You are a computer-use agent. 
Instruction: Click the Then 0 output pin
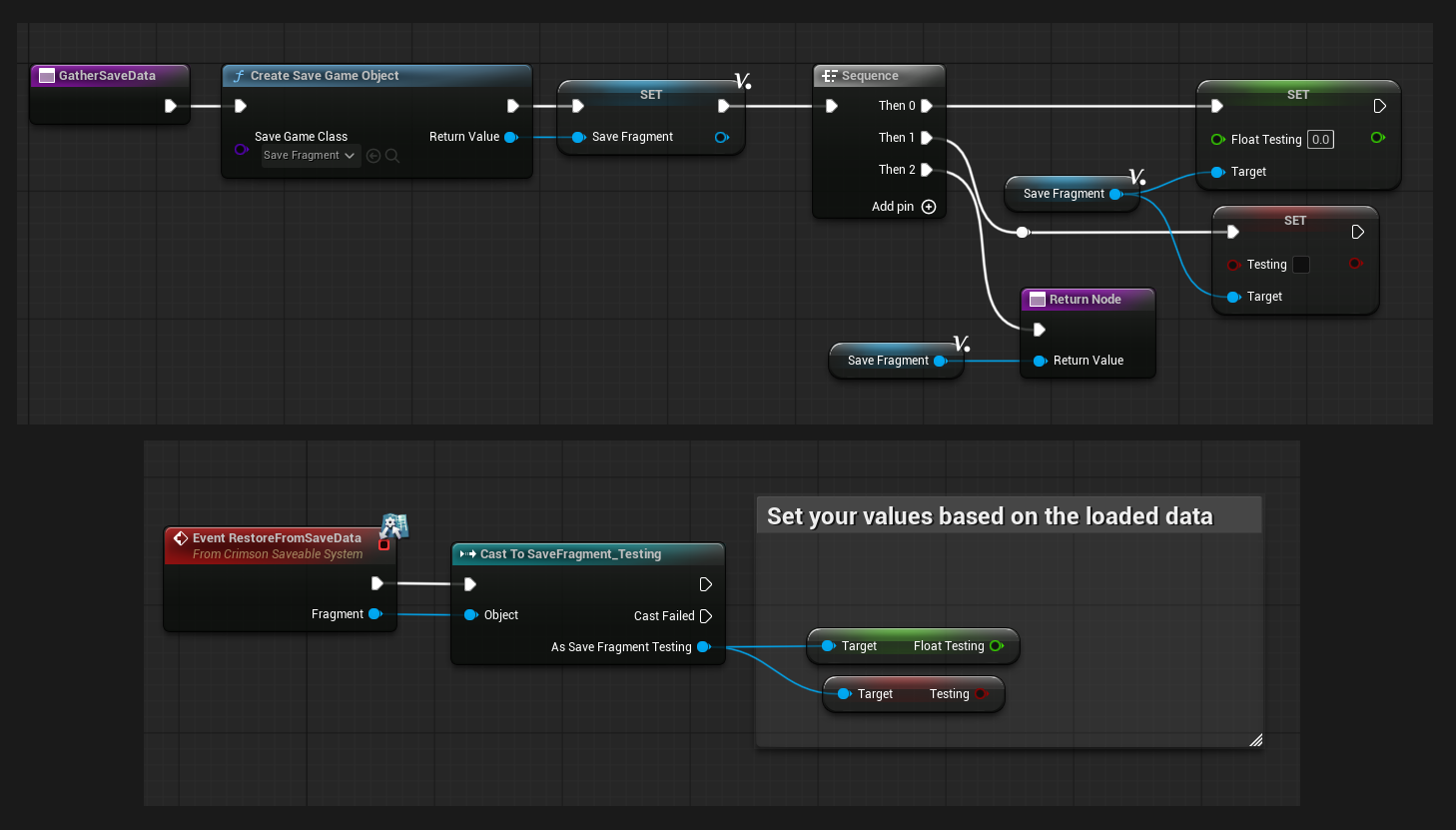[x=927, y=106]
